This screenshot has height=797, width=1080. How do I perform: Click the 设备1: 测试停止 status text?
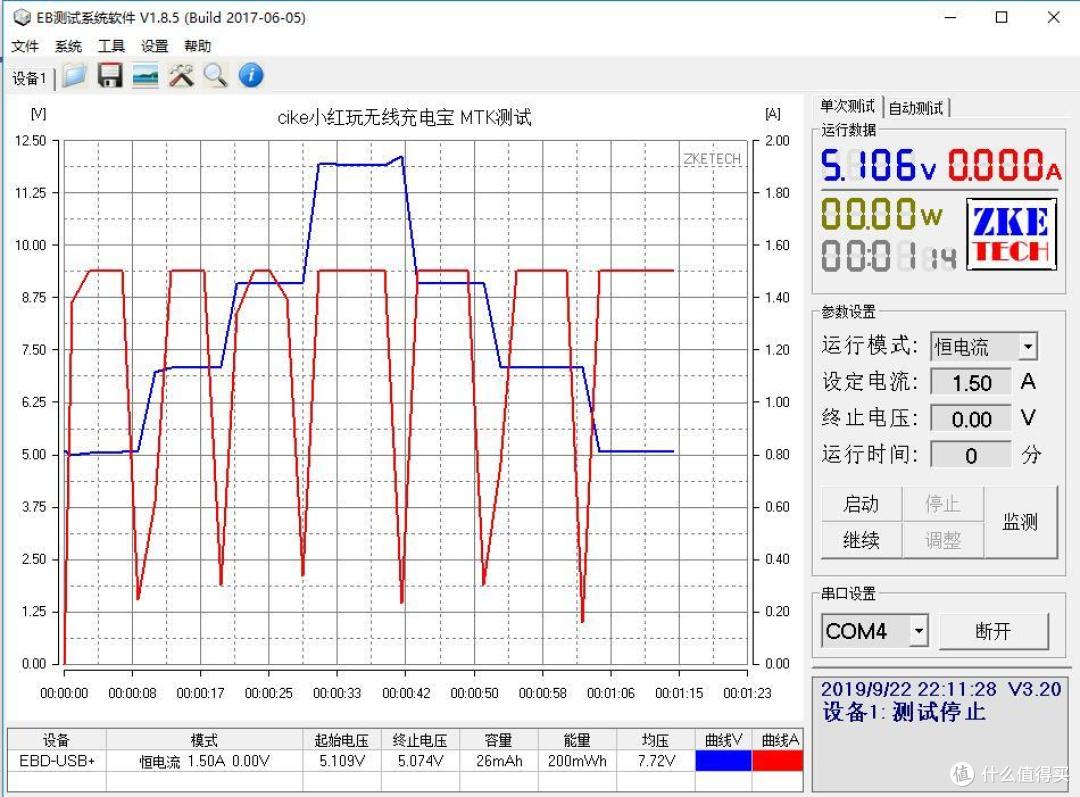[904, 712]
